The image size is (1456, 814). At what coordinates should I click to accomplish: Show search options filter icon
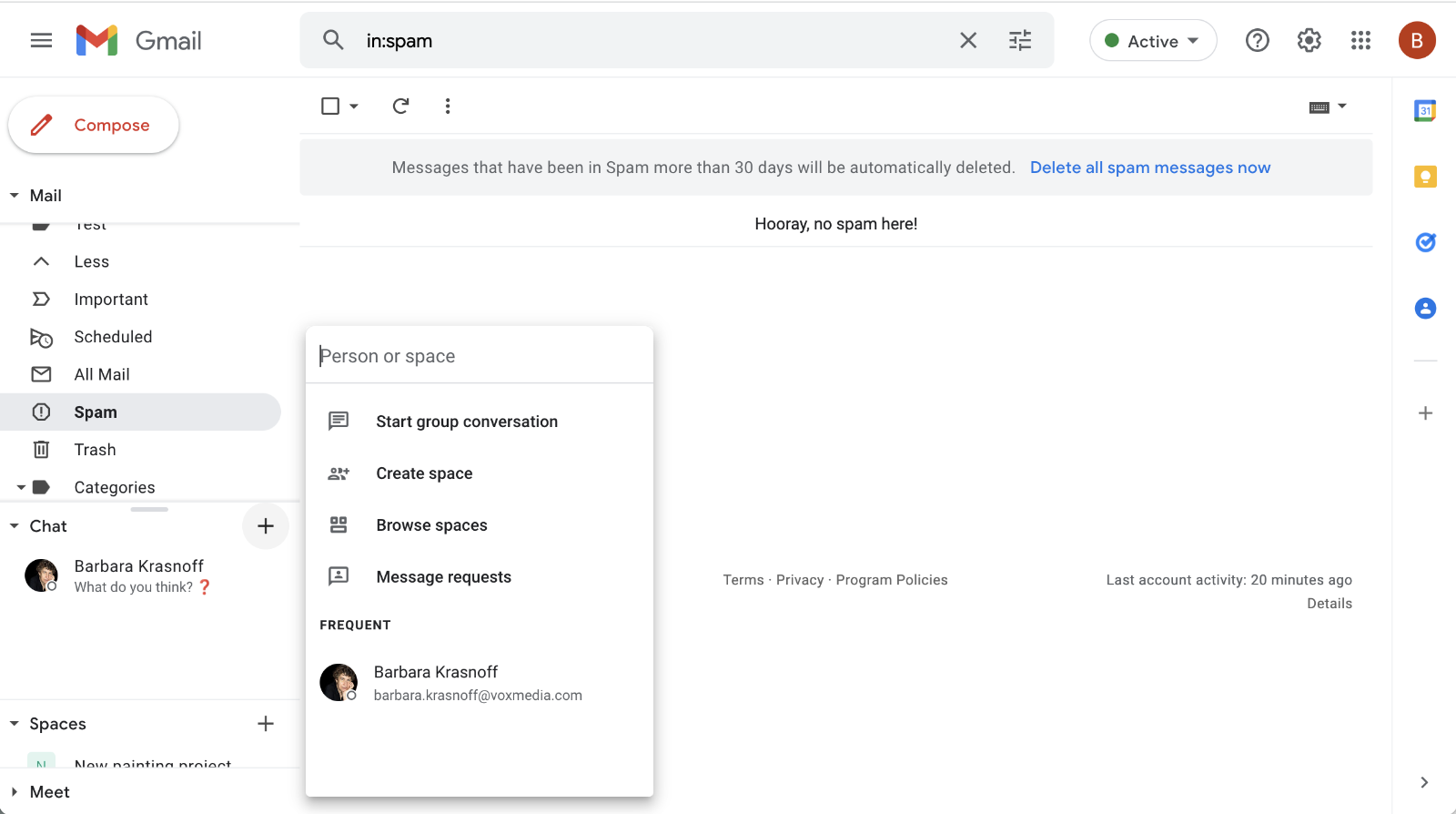pyautogui.click(x=1020, y=40)
